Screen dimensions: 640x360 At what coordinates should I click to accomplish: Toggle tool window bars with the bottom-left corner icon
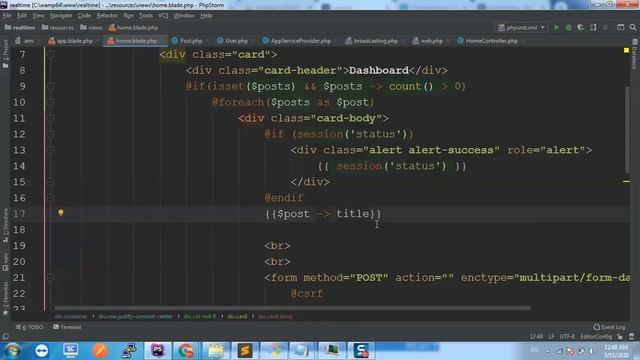click(5, 336)
